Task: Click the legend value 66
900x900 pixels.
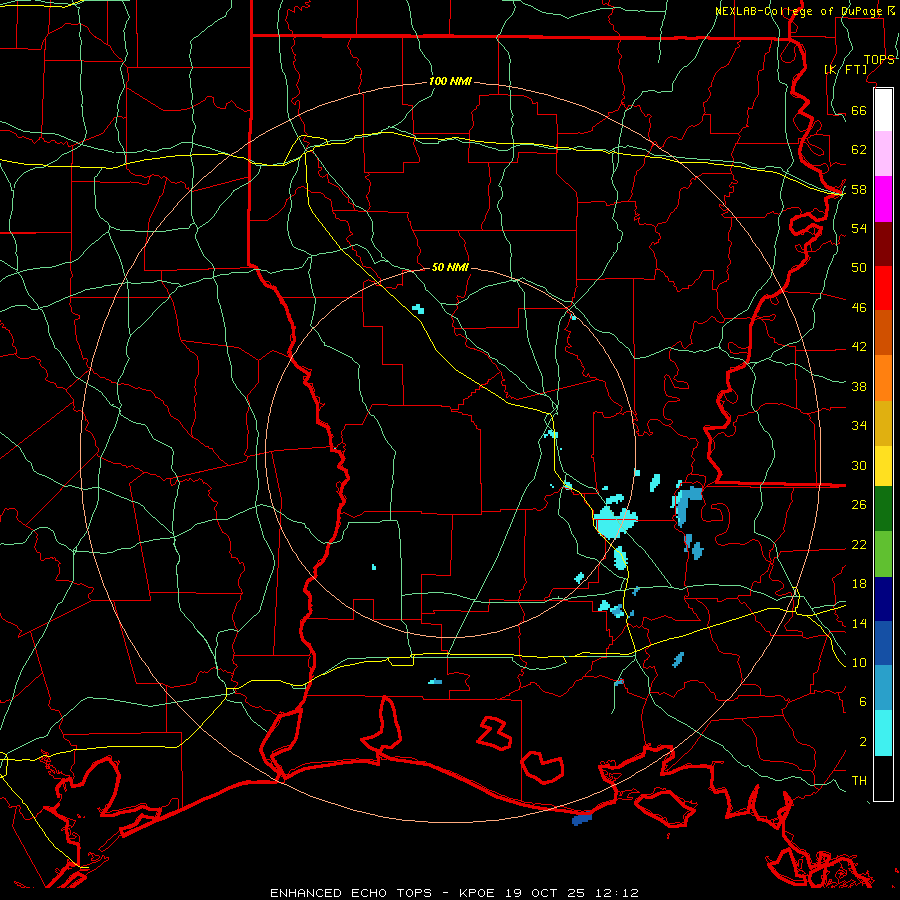Action: (x=859, y=110)
